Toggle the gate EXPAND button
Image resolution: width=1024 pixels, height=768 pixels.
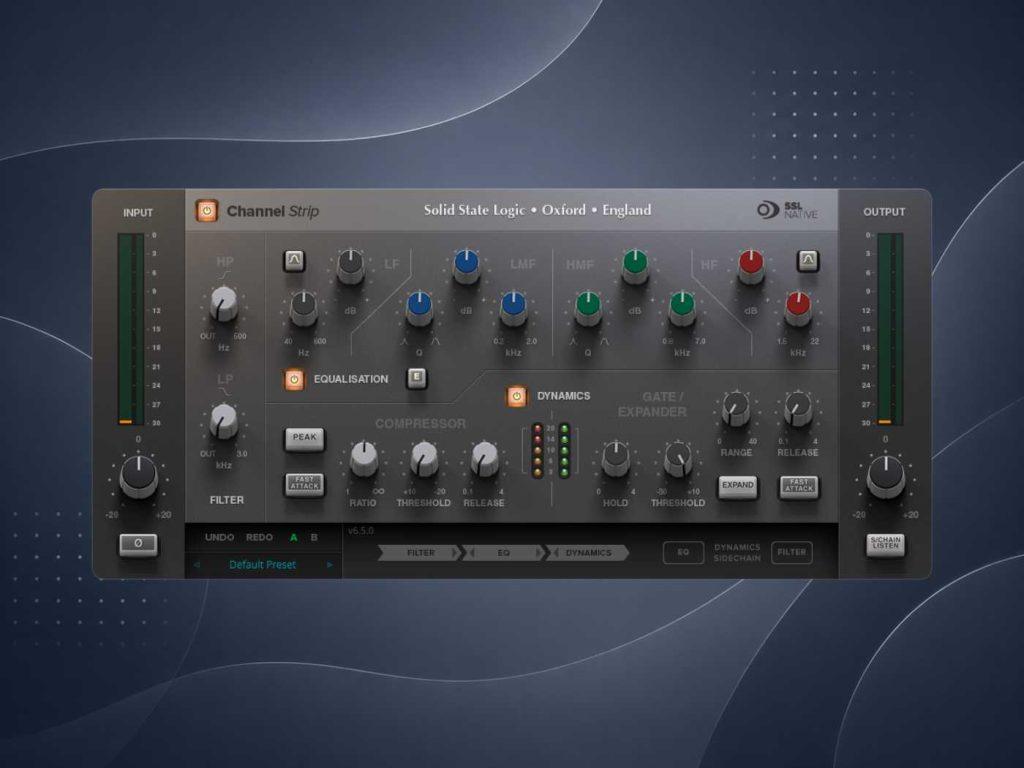click(x=738, y=486)
